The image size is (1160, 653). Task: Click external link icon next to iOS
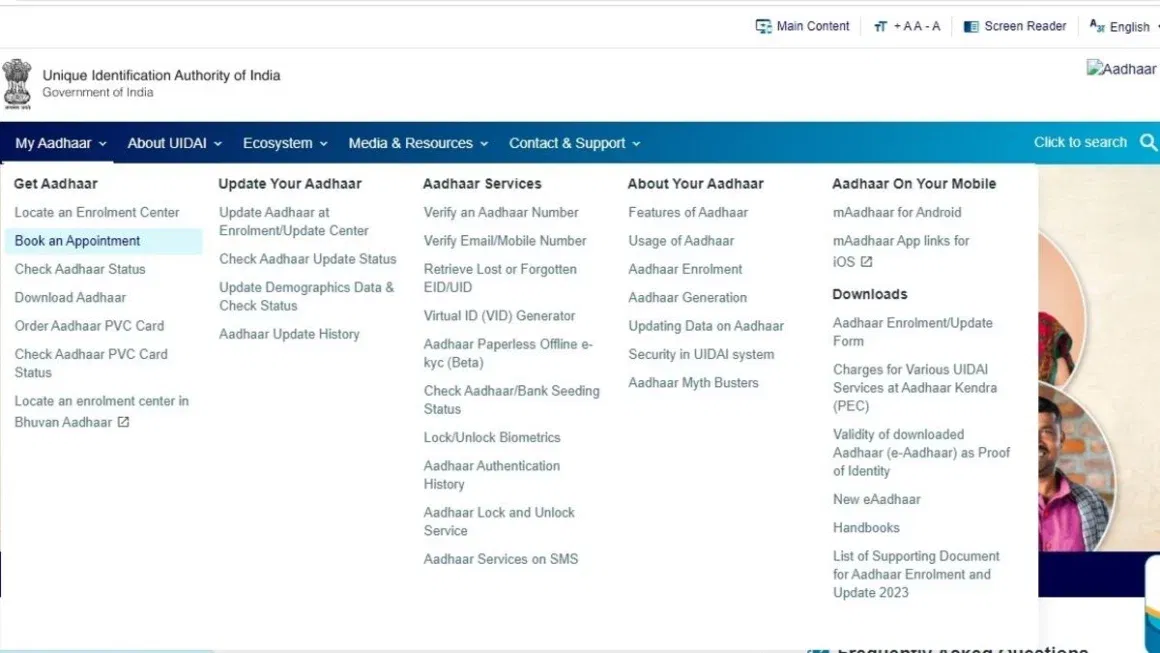866,262
